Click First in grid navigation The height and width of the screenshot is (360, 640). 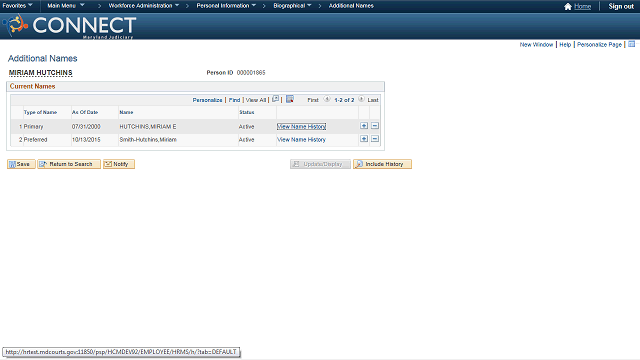tap(313, 100)
